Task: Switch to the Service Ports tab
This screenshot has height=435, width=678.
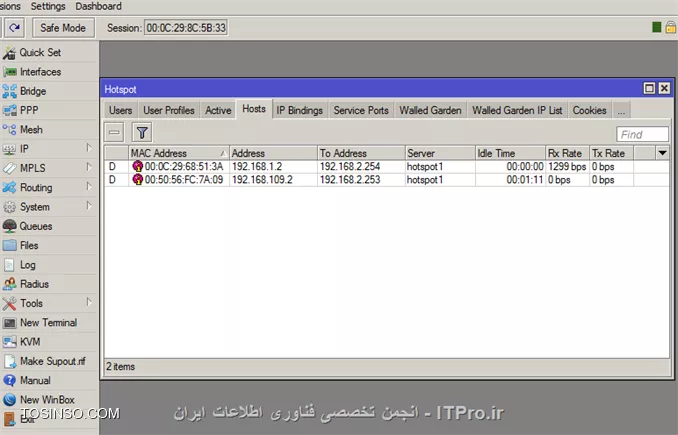Action: [361, 111]
